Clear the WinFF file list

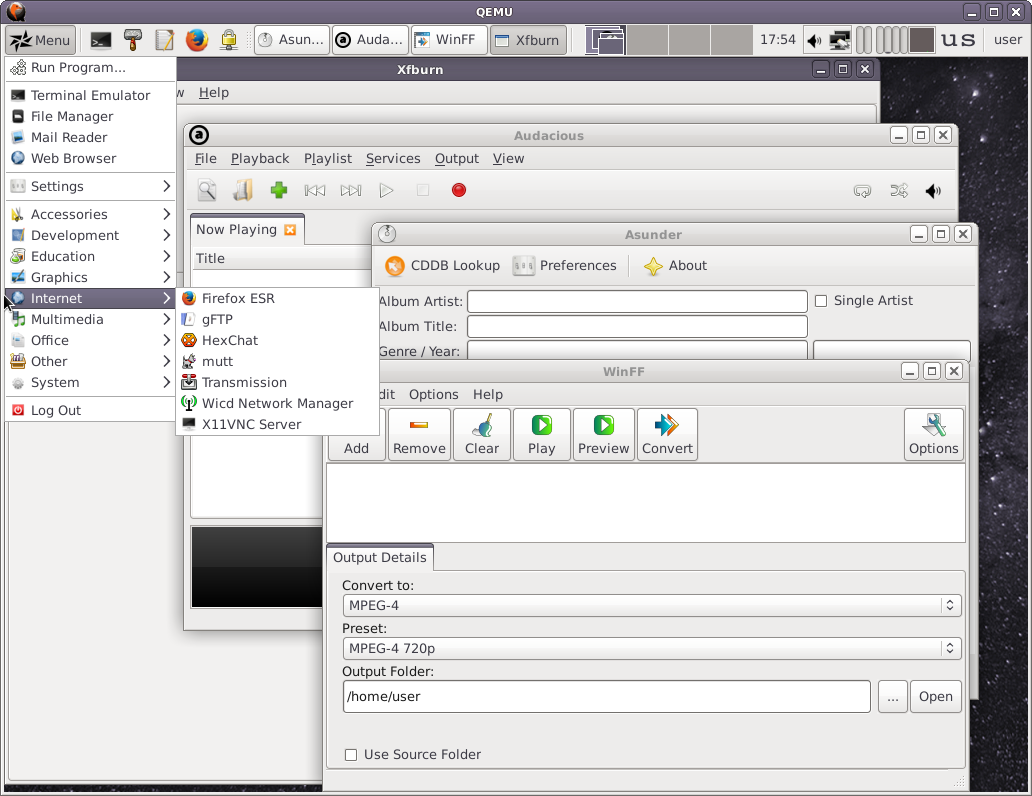(482, 435)
